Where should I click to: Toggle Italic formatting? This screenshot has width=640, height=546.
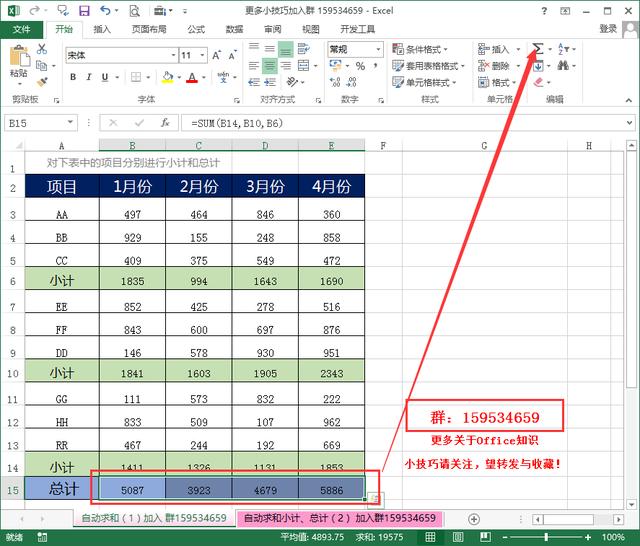89,77
